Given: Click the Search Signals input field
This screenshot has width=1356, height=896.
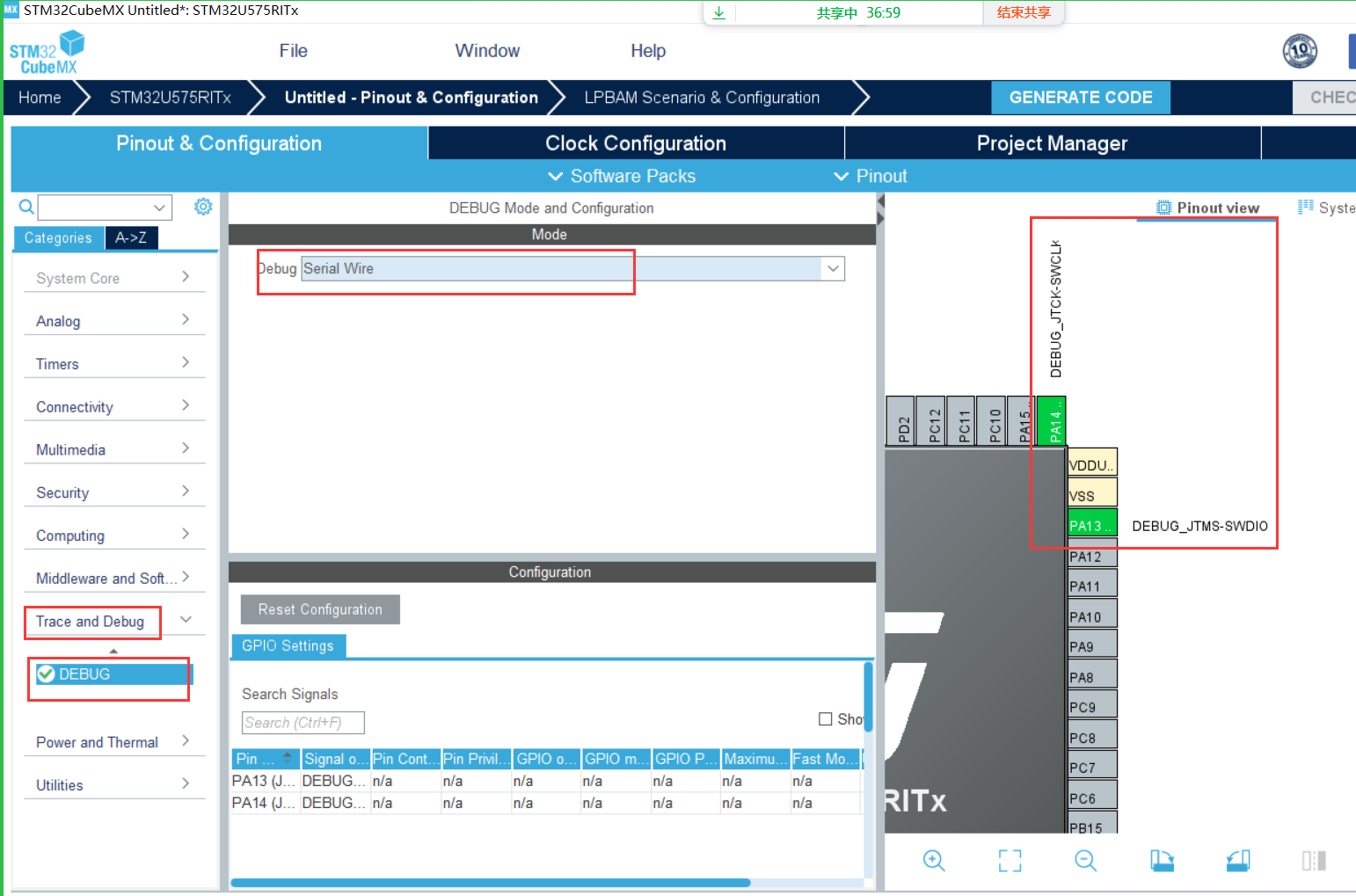Looking at the screenshot, I should point(303,723).
